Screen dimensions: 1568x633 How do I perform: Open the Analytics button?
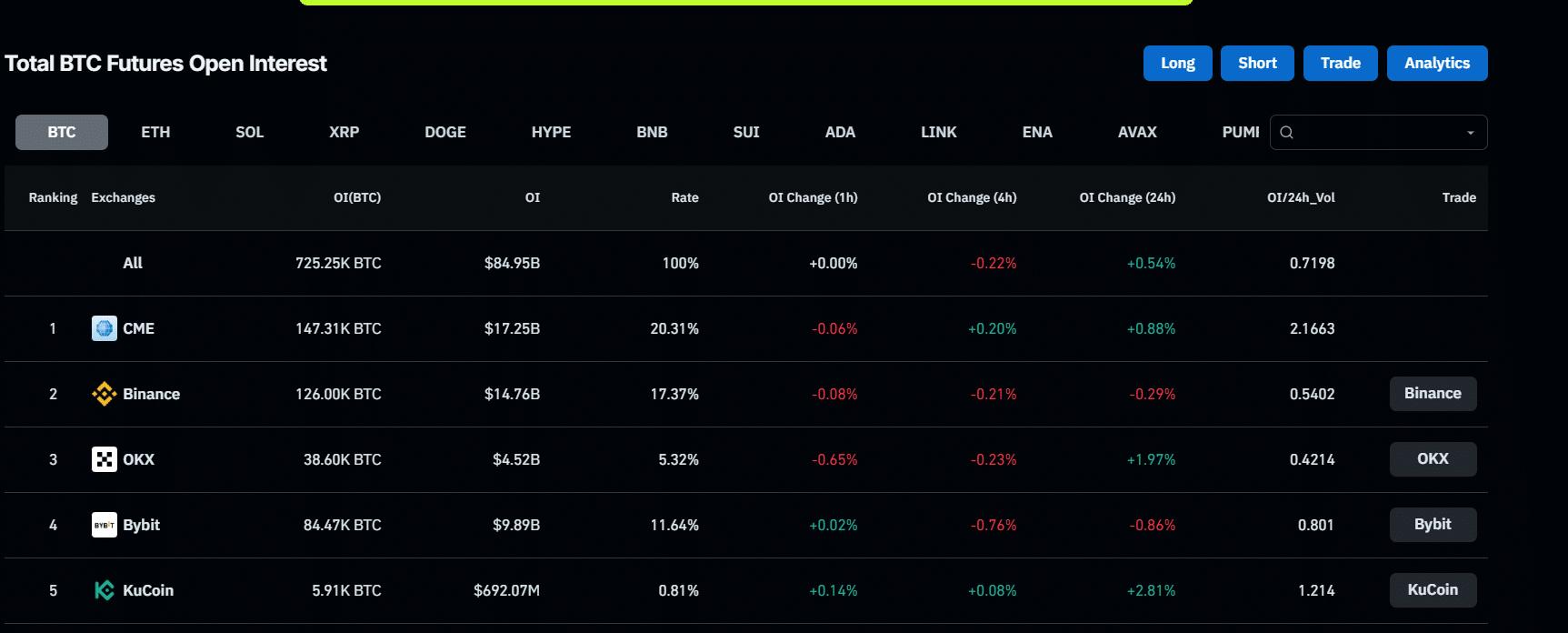click(x=1436, y=63)
